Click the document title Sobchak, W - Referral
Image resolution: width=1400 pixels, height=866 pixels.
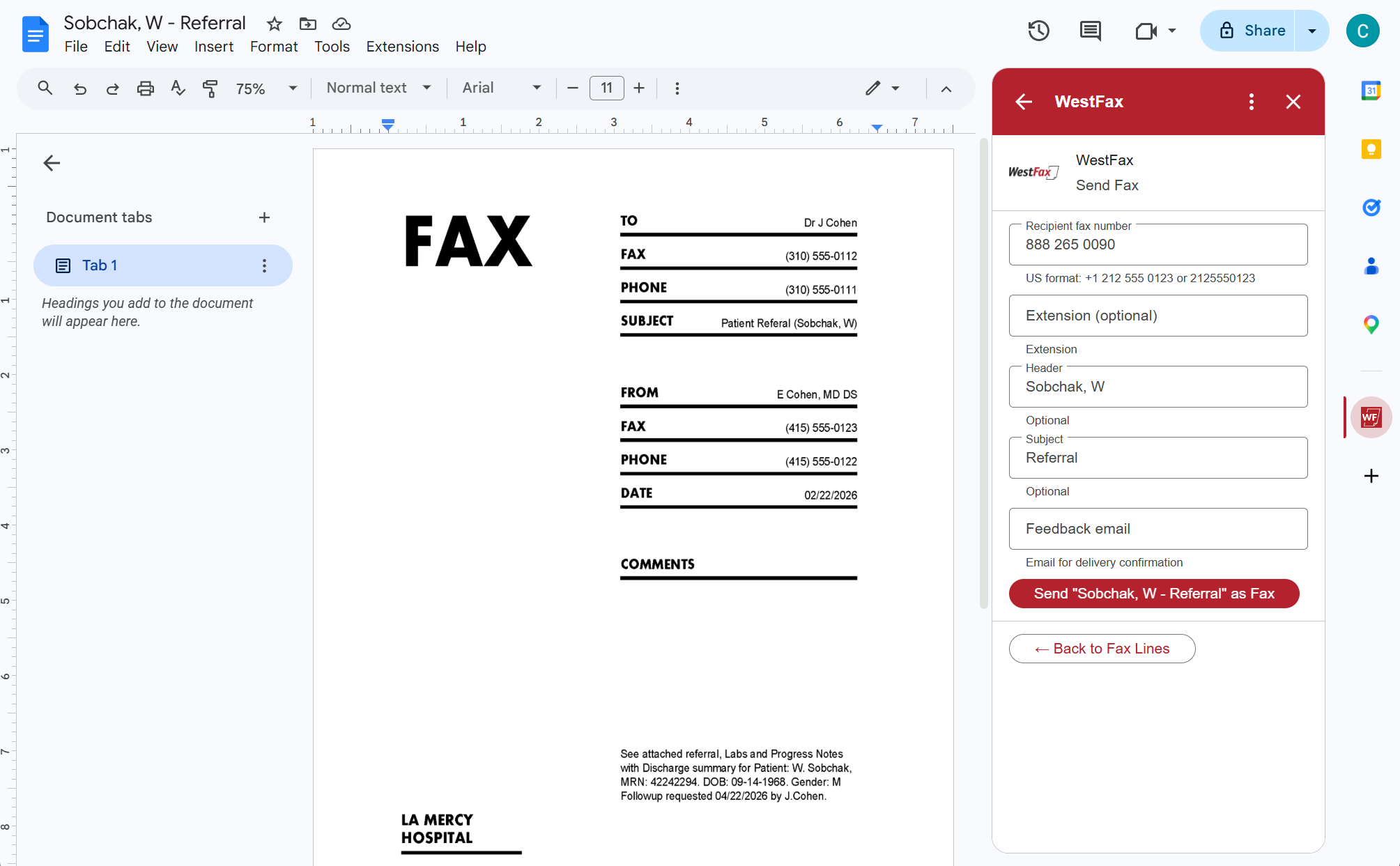[x=155, y=23]
